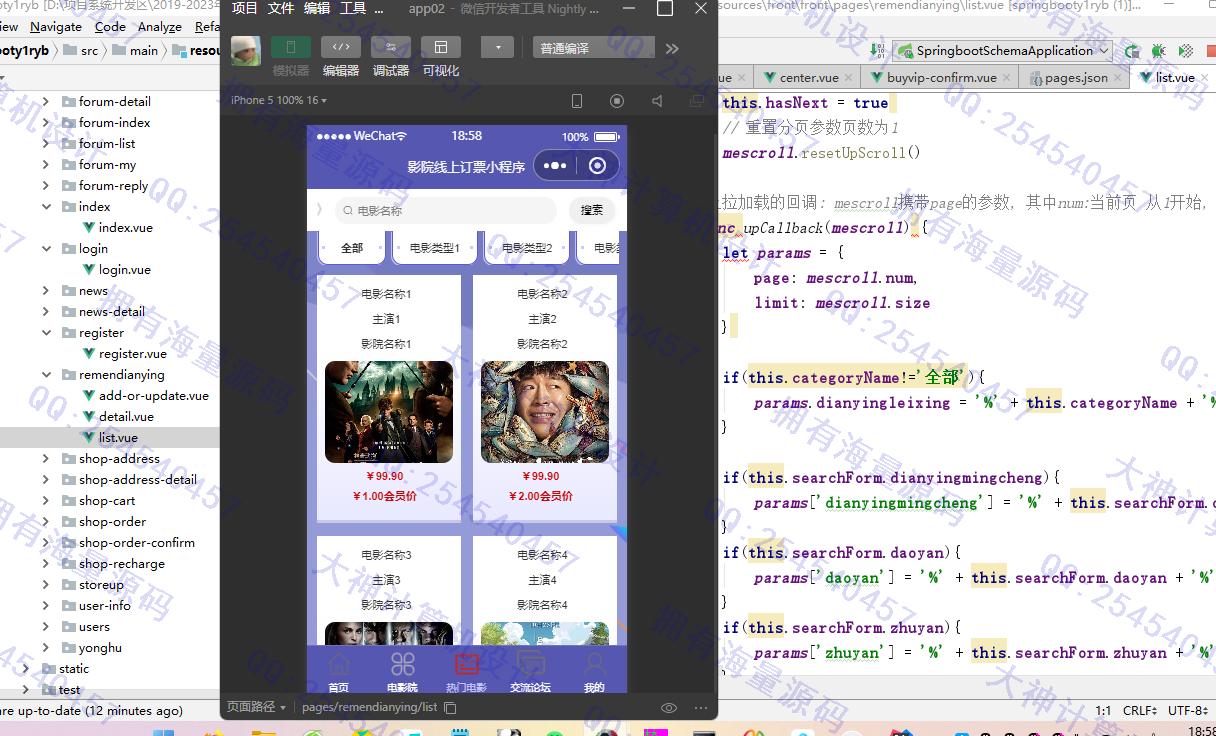
Task: Select the 电影类型2 category tab
Action: 527,247
